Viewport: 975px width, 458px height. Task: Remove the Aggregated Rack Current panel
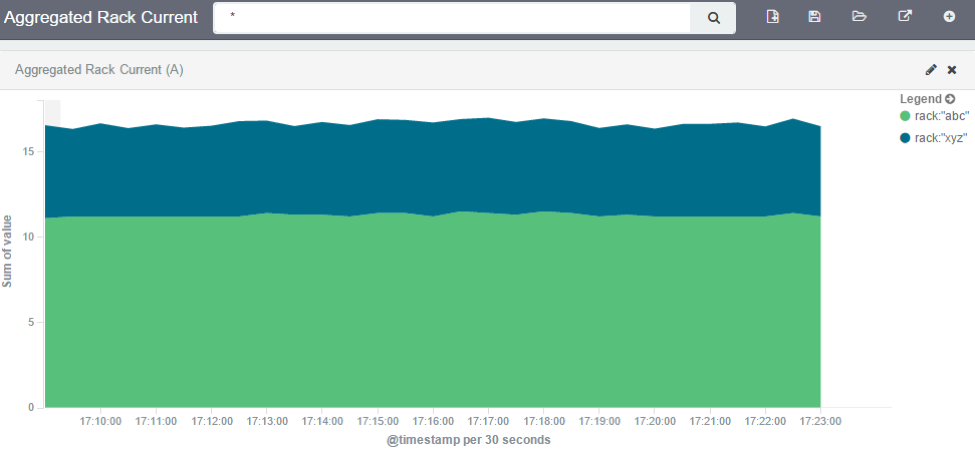click(x=952, y=70)
